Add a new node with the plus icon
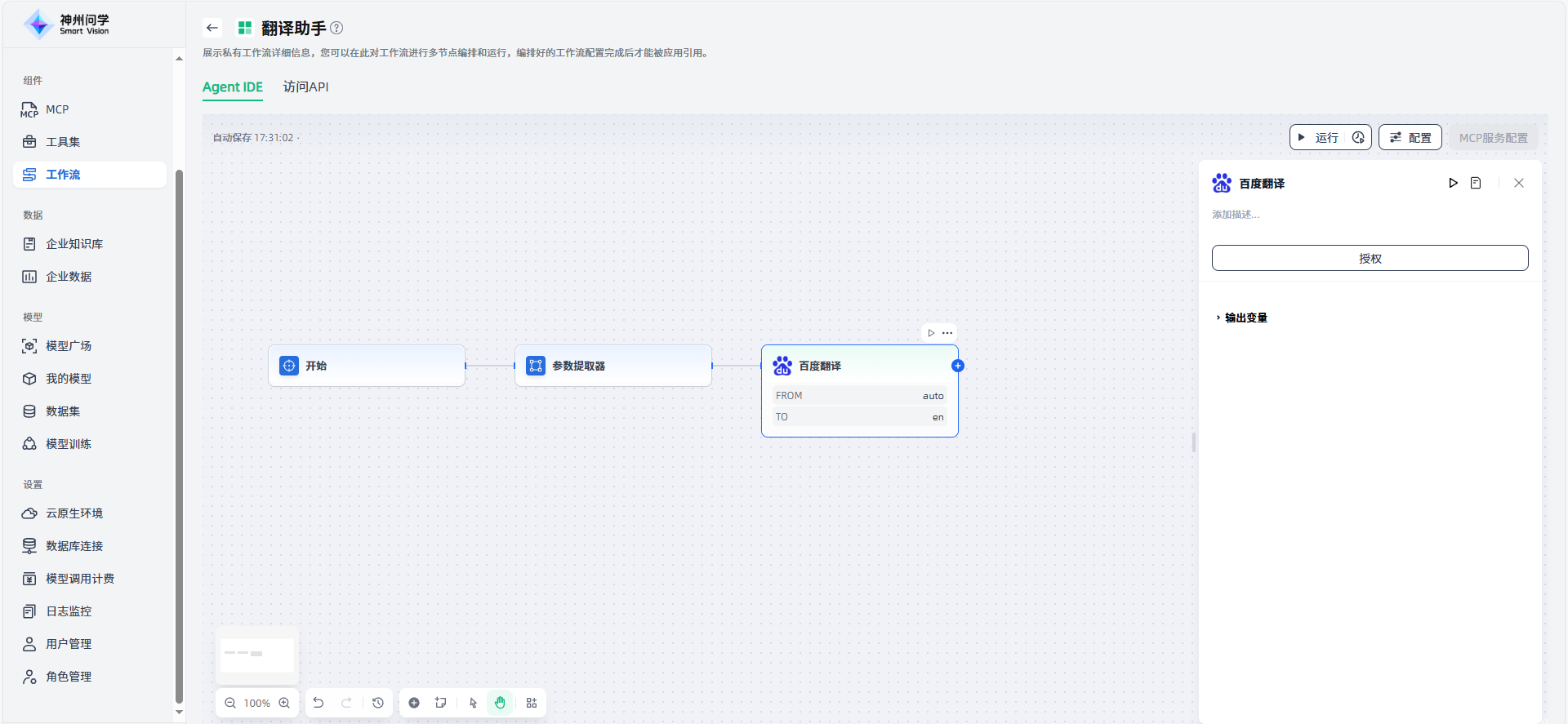This screenshot has width=1568, height=724. [x=414, y=703]
